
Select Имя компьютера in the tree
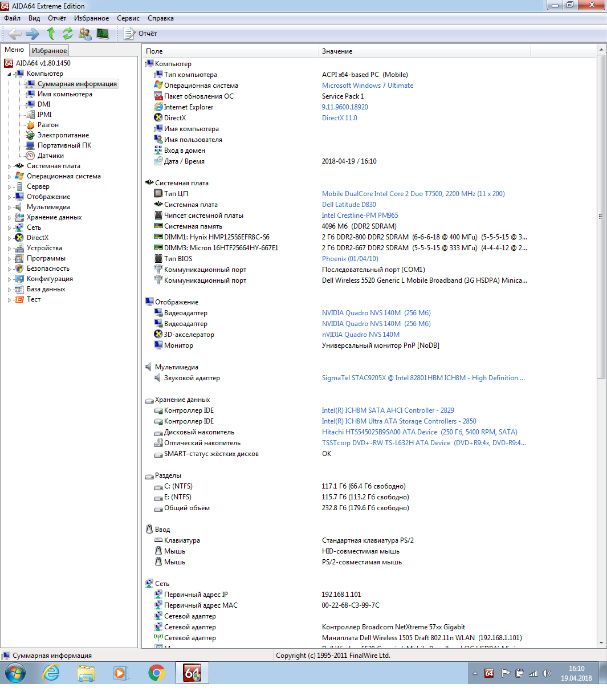point(65,94)
